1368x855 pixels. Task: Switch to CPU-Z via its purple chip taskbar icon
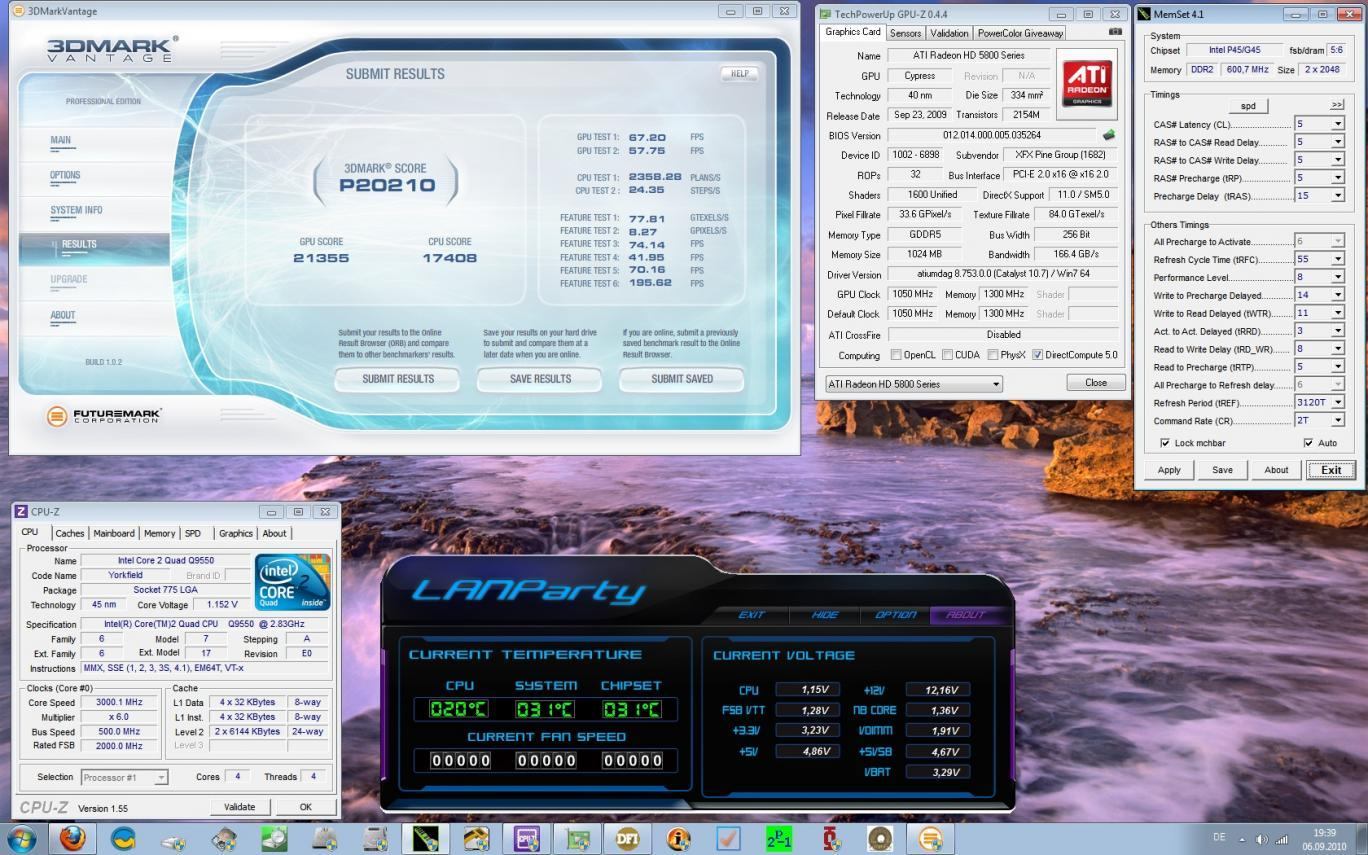526,838
